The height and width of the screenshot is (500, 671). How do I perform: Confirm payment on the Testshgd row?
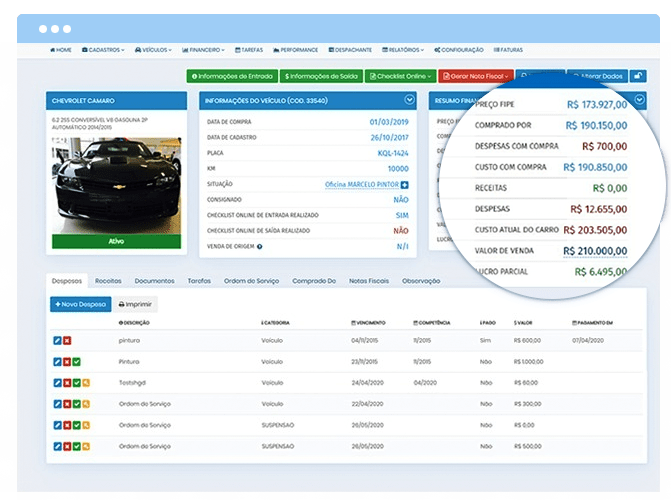77,383
